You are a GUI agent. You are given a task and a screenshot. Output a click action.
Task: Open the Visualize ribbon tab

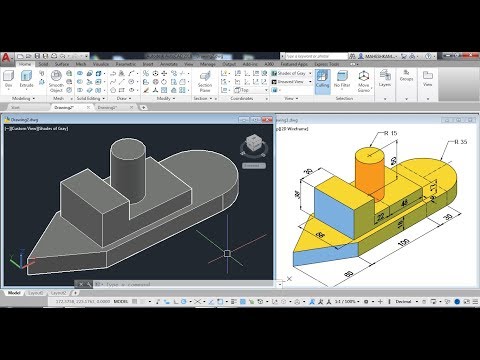pyautogui.click(x=101, y=64)
